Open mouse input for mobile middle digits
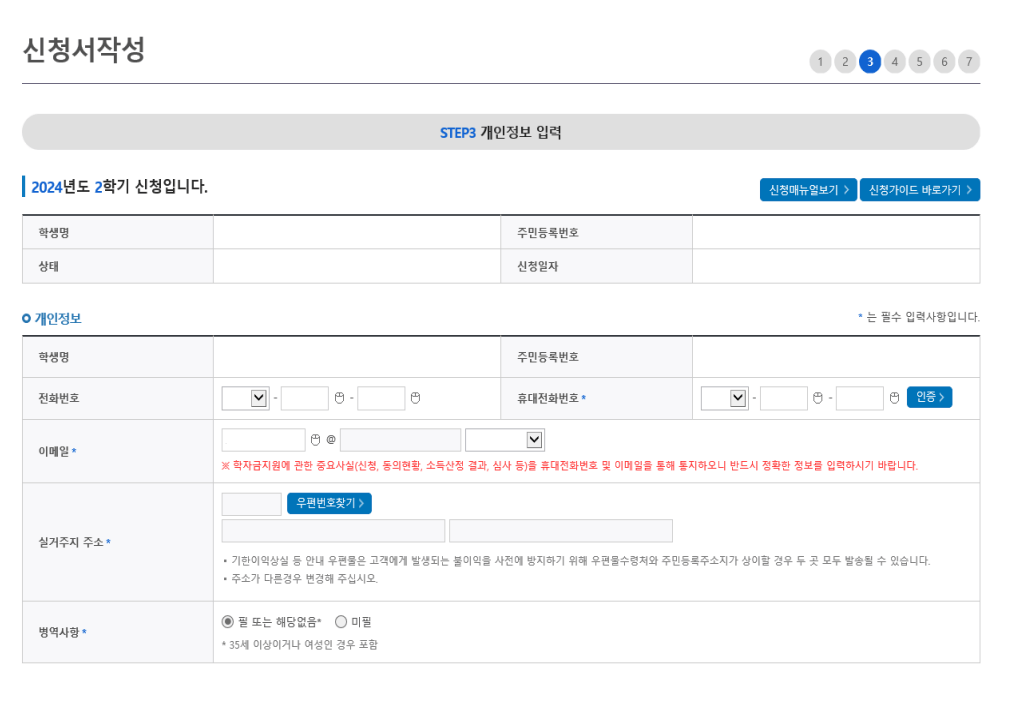Viewport: 1012px width, 703px height. tap(818, 397)
